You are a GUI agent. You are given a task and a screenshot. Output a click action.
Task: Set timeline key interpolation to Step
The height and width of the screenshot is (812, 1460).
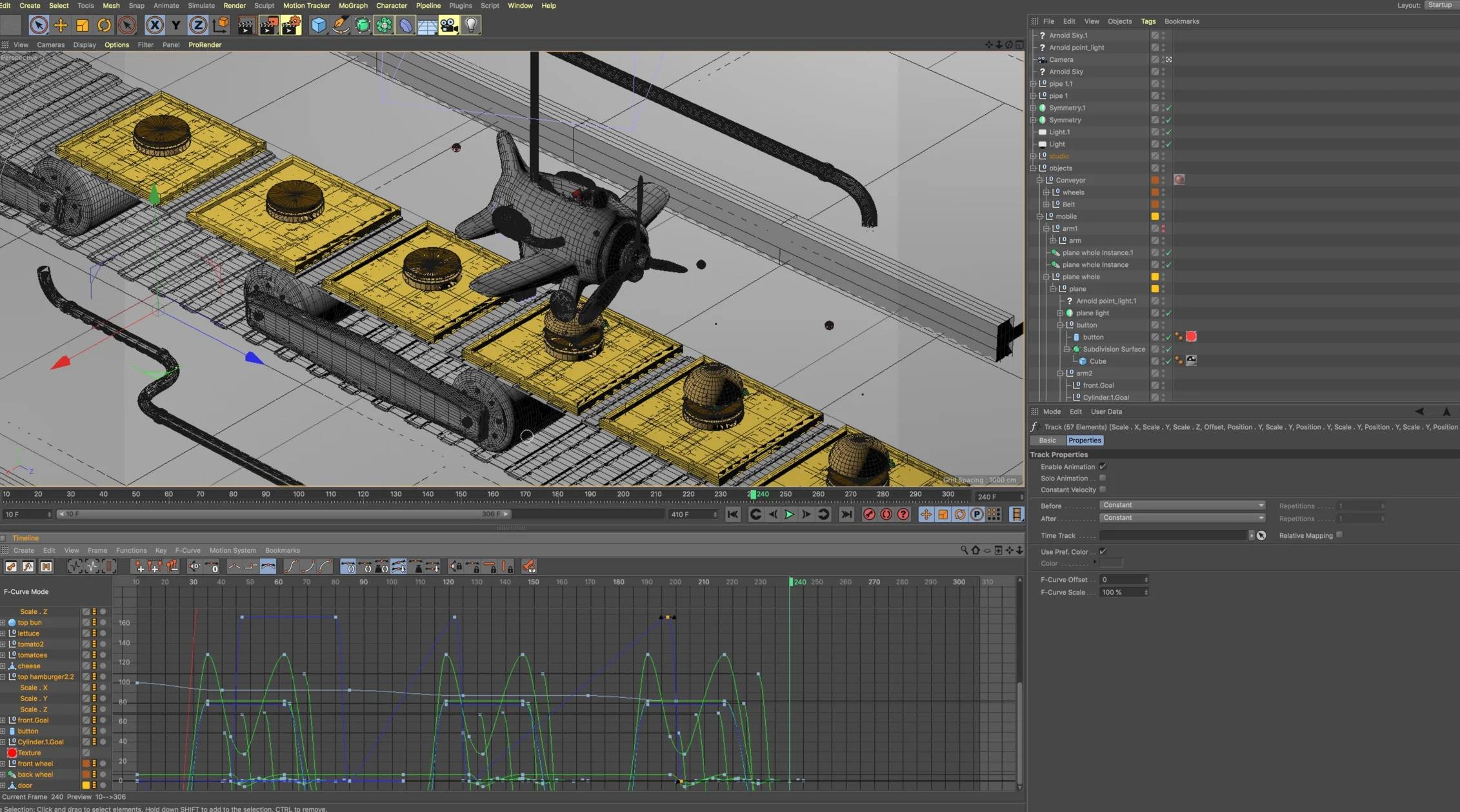pos(251,566)
